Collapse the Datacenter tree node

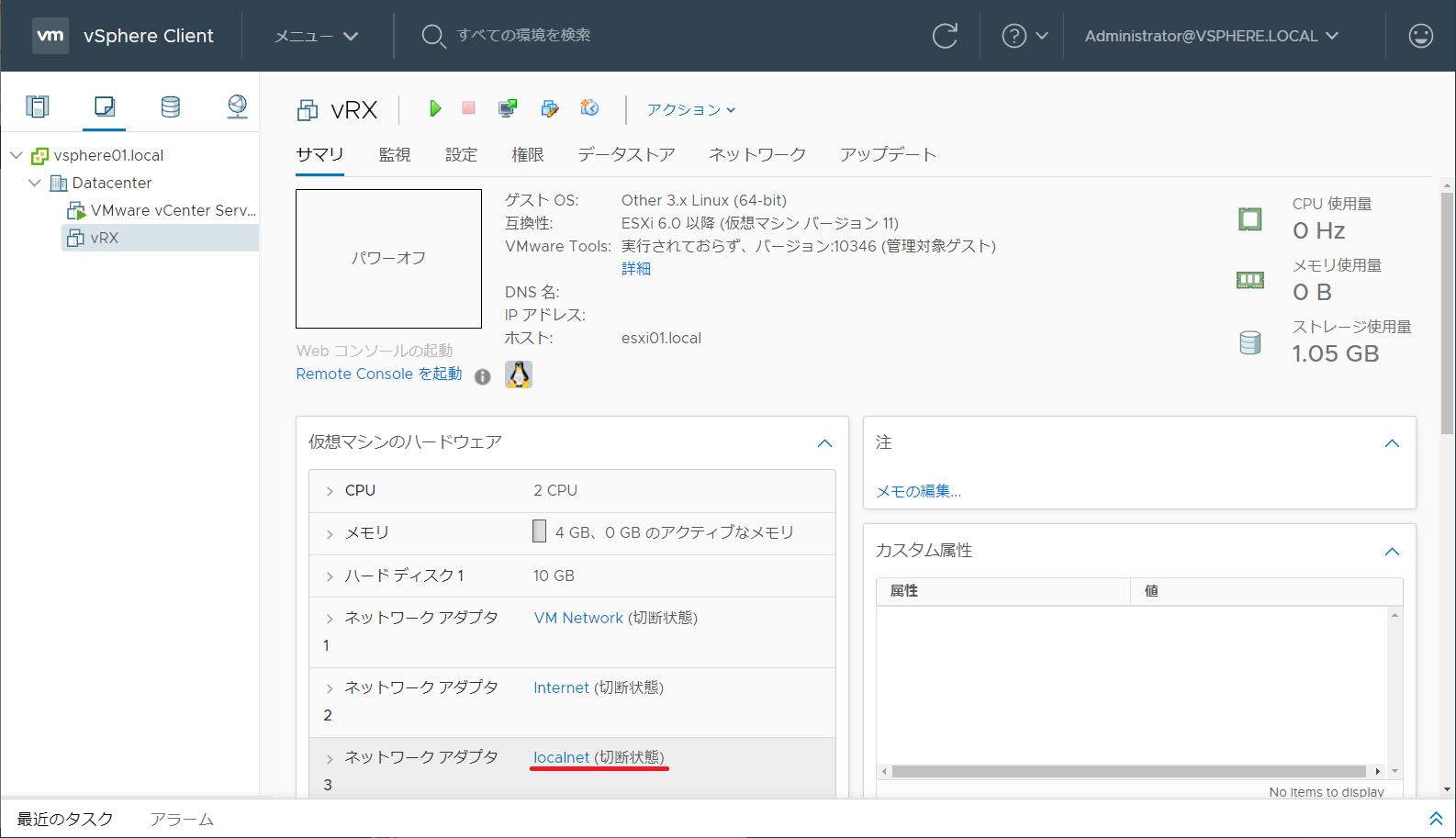(35, 183)
